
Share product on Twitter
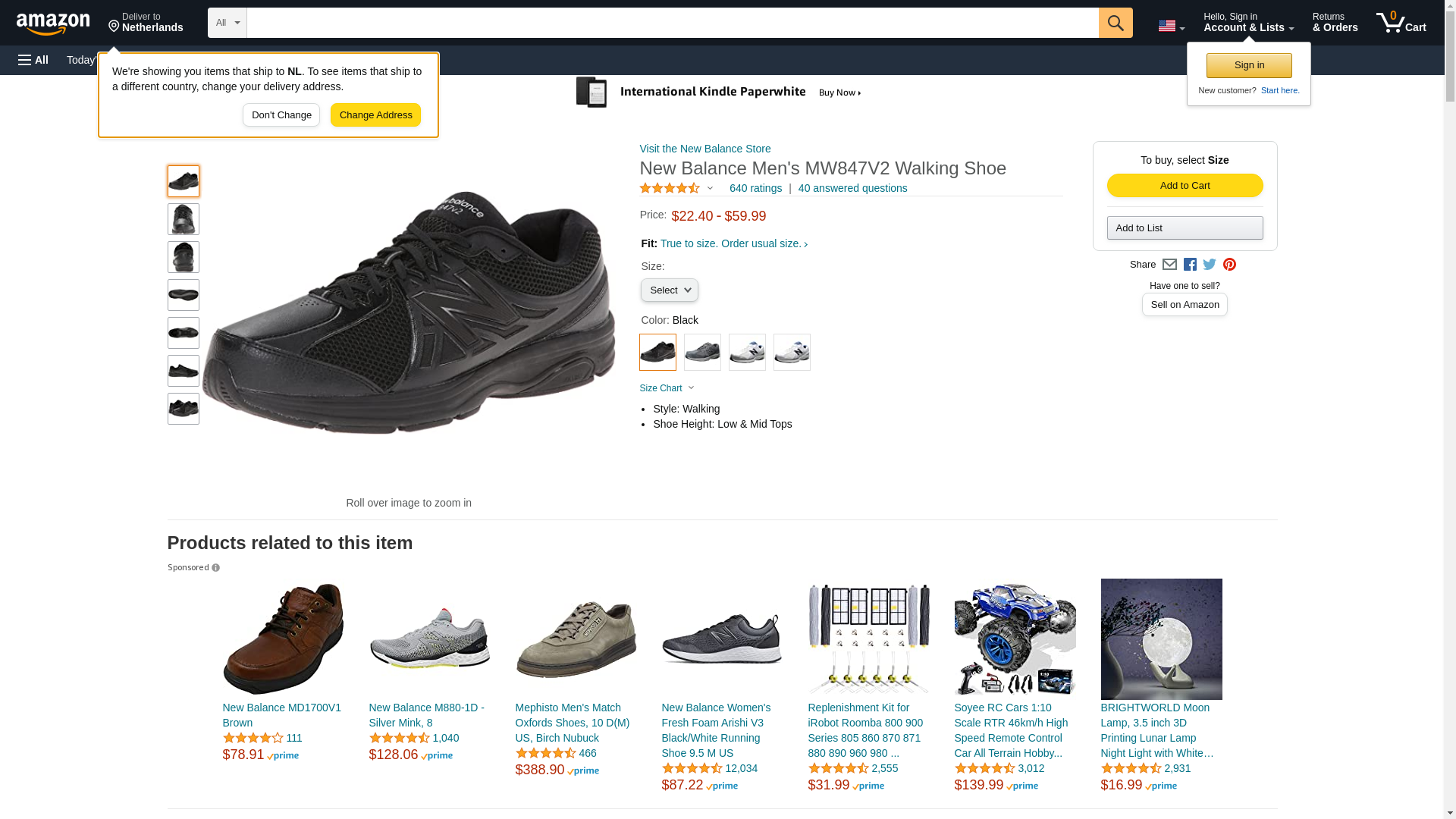1210,265
